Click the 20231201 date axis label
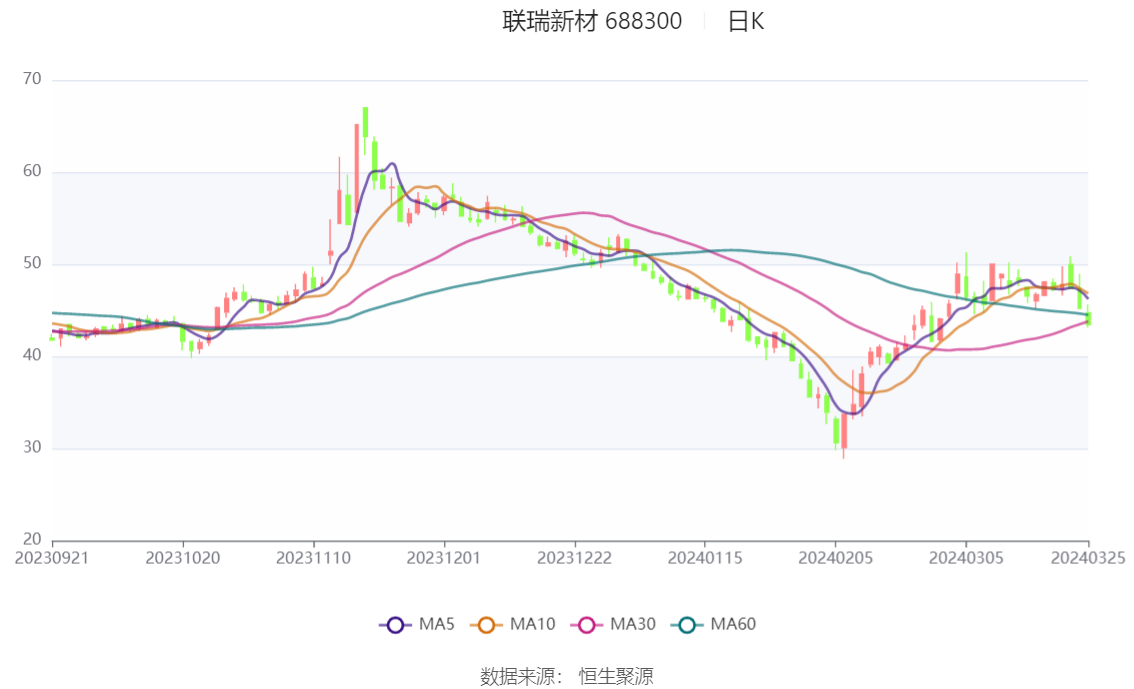1134x689 pixels. tap(443, 558)
